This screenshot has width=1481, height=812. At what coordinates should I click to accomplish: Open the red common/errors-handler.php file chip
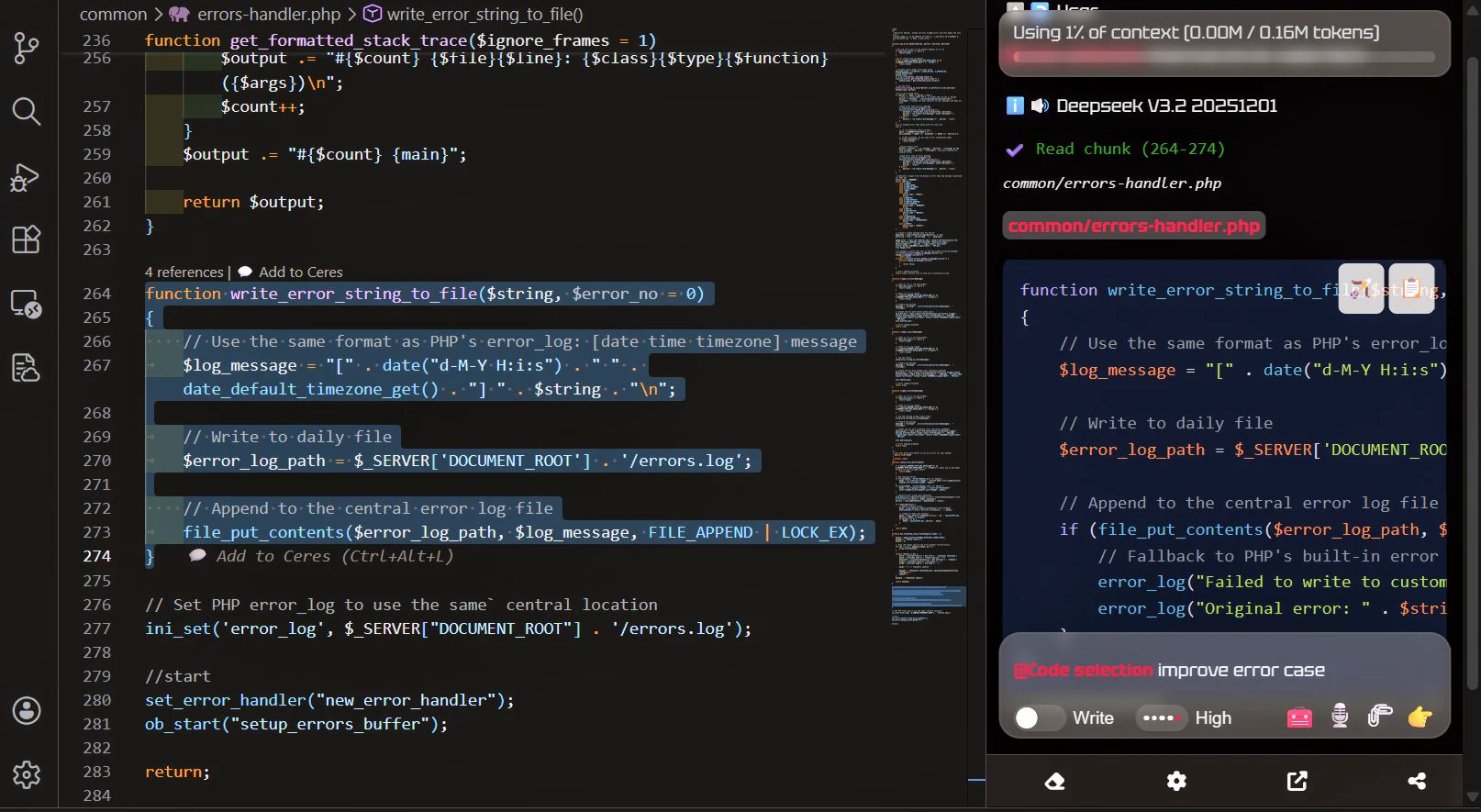(x=1133, y=226)
